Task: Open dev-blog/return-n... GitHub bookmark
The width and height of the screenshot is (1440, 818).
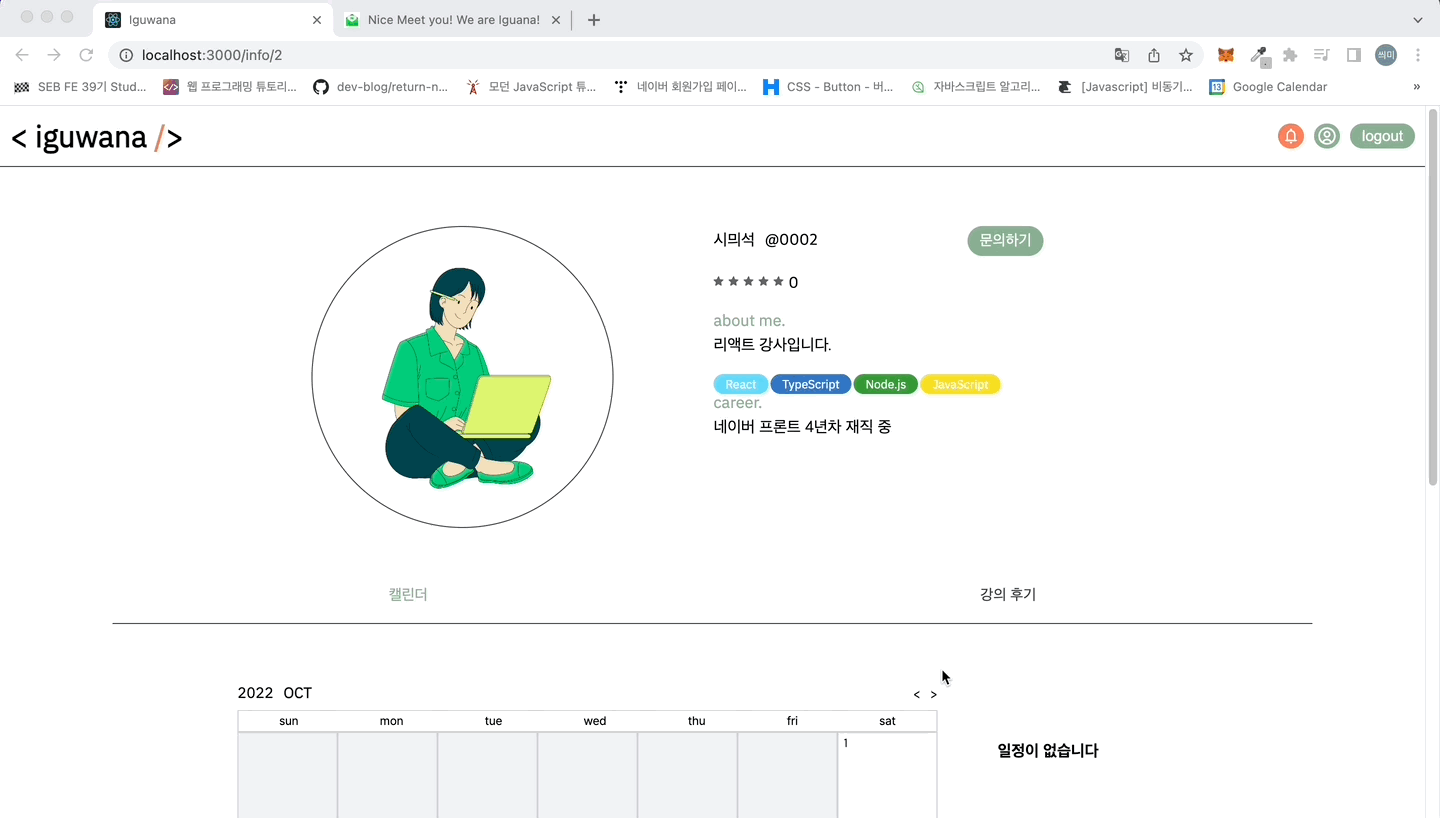Action: pos(381,87)
